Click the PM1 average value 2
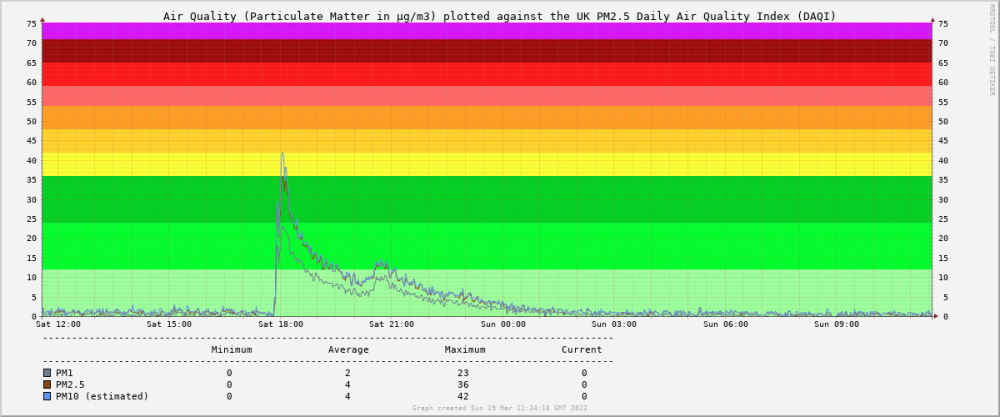The image size is (1000, 417). click(x=348, y=373)
